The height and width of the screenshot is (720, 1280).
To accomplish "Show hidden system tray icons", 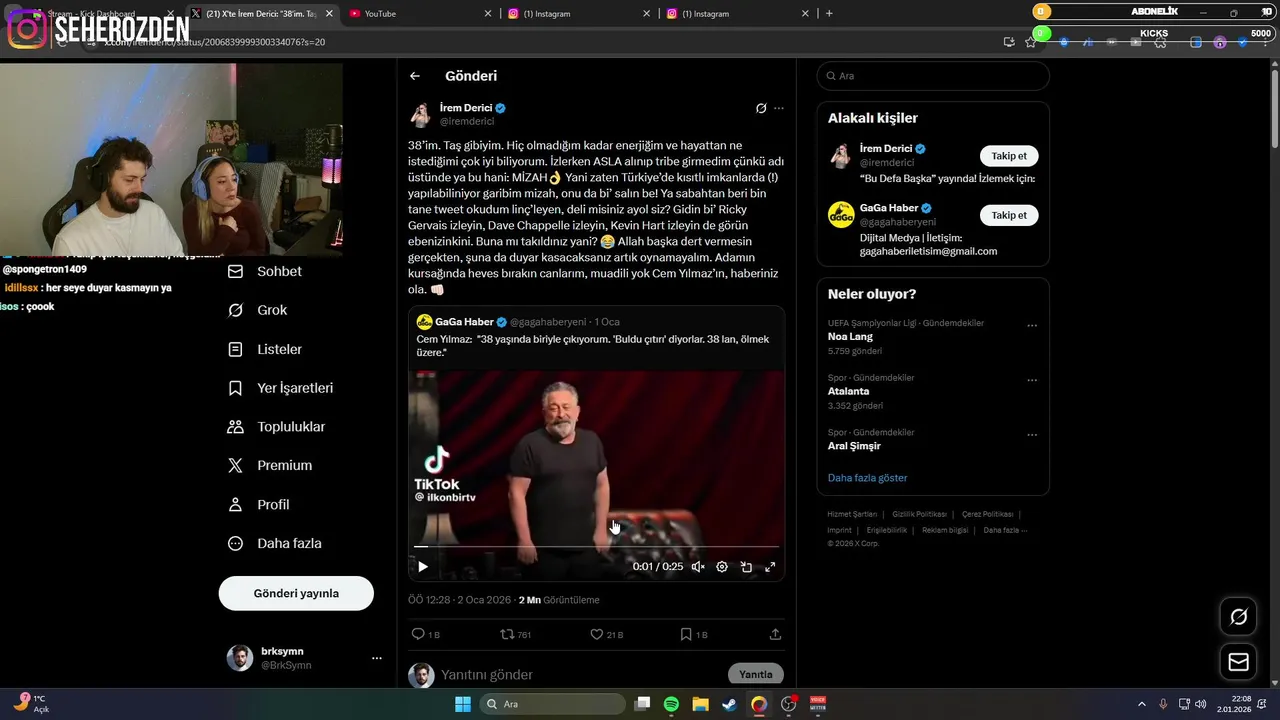I will [x=1142, y=704].
